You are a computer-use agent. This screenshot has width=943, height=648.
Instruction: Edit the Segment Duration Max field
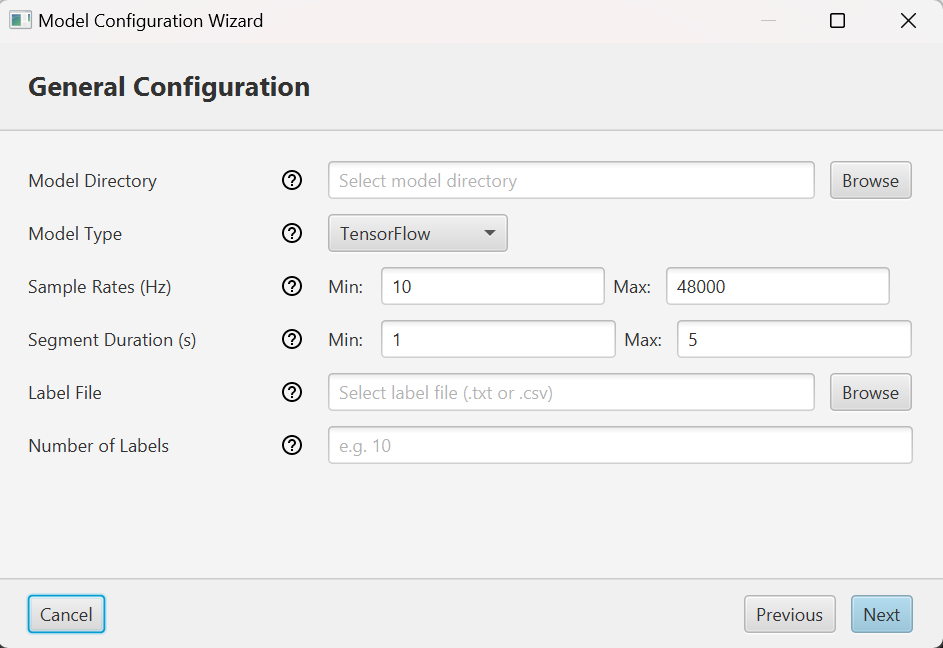(x=793, y=340)
